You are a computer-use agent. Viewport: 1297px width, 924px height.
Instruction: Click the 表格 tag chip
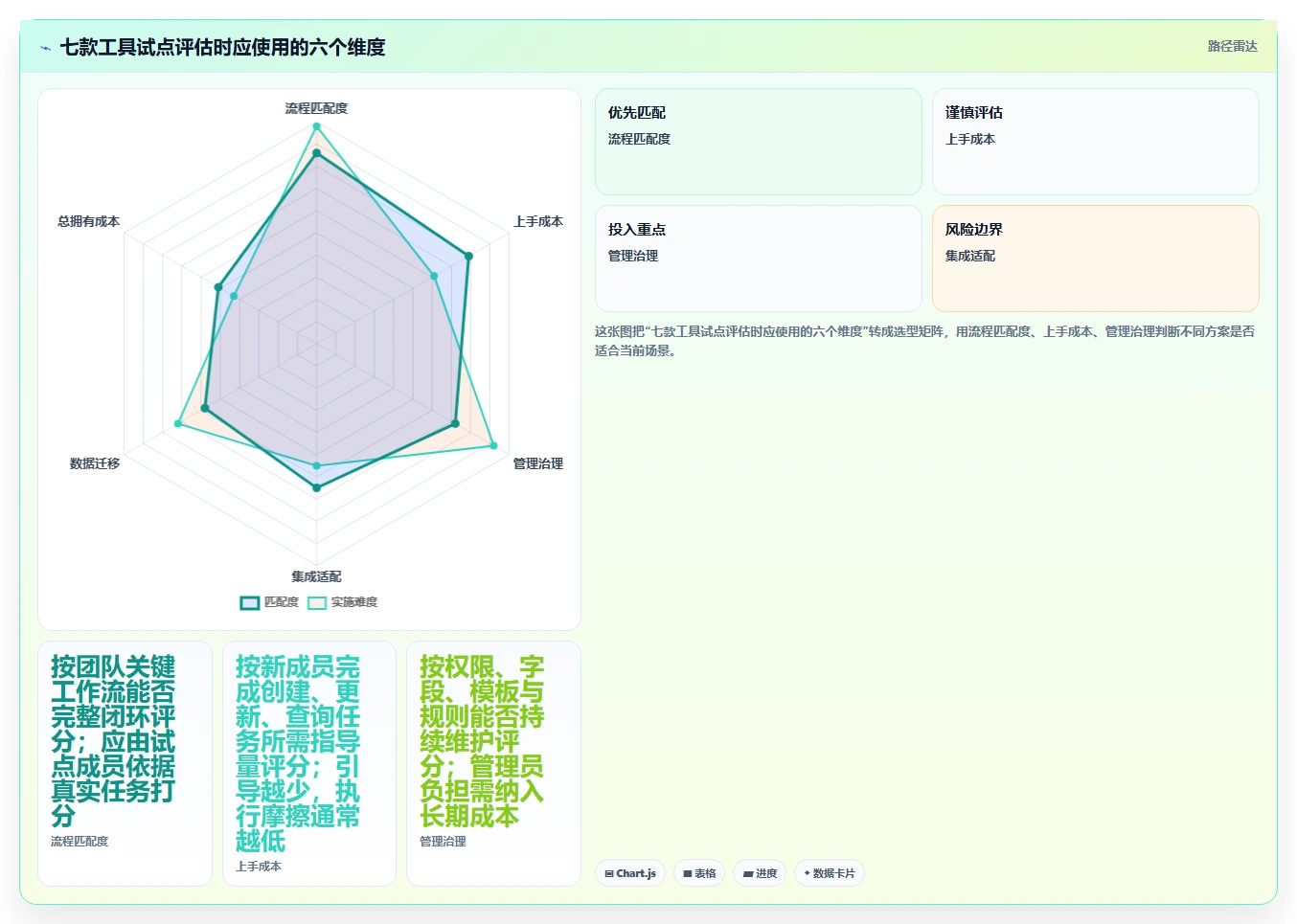(699, 873)
